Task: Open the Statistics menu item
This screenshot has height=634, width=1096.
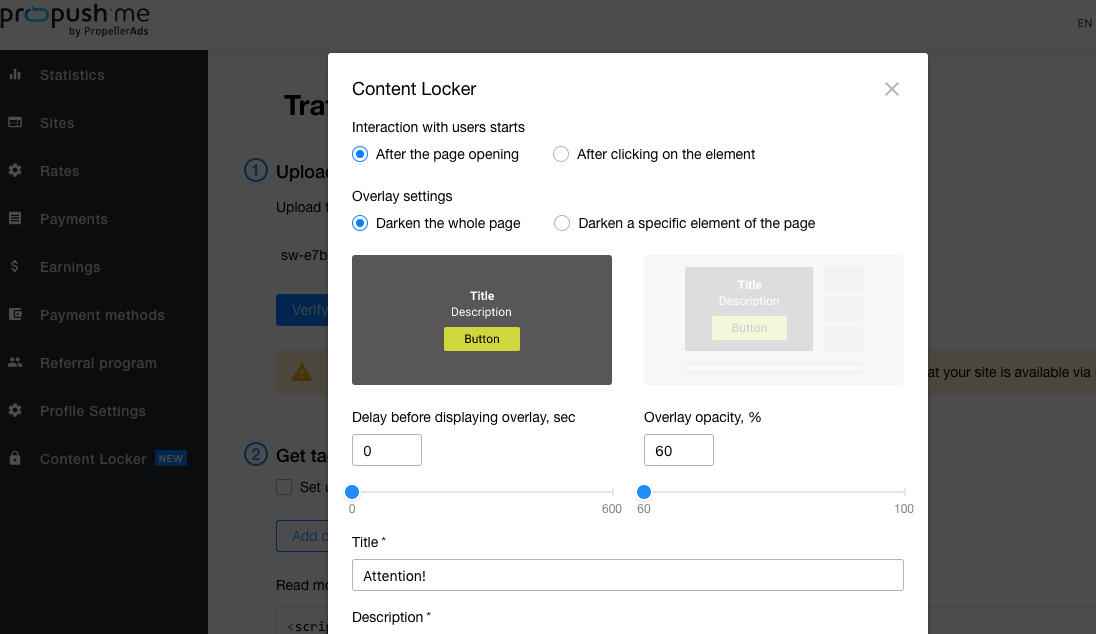Action: coord(72,75)
